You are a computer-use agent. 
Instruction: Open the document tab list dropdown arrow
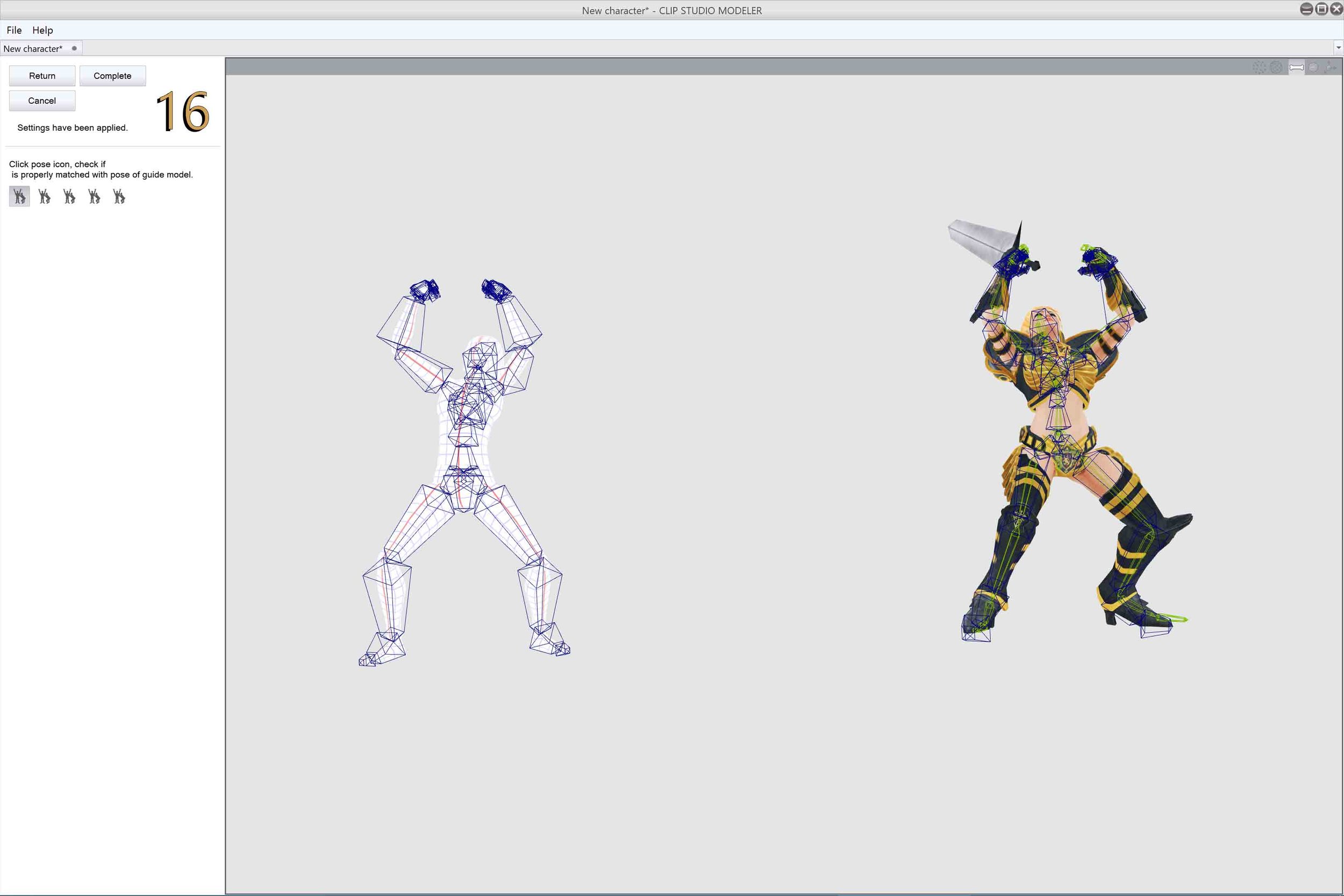[1338, 48]
